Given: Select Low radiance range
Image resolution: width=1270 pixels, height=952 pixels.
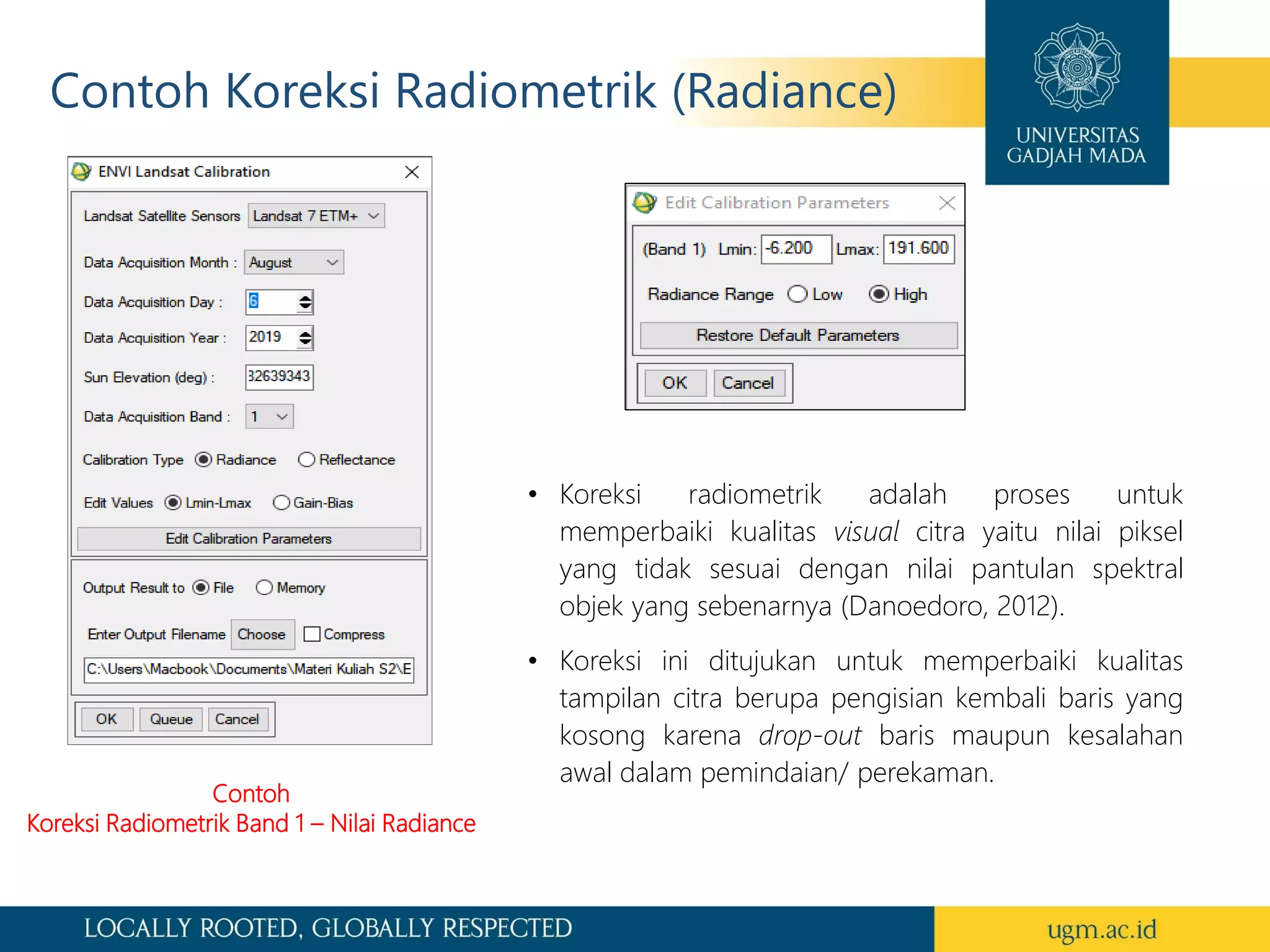Looking at the screenshot, I should click(x=797, y=294).
